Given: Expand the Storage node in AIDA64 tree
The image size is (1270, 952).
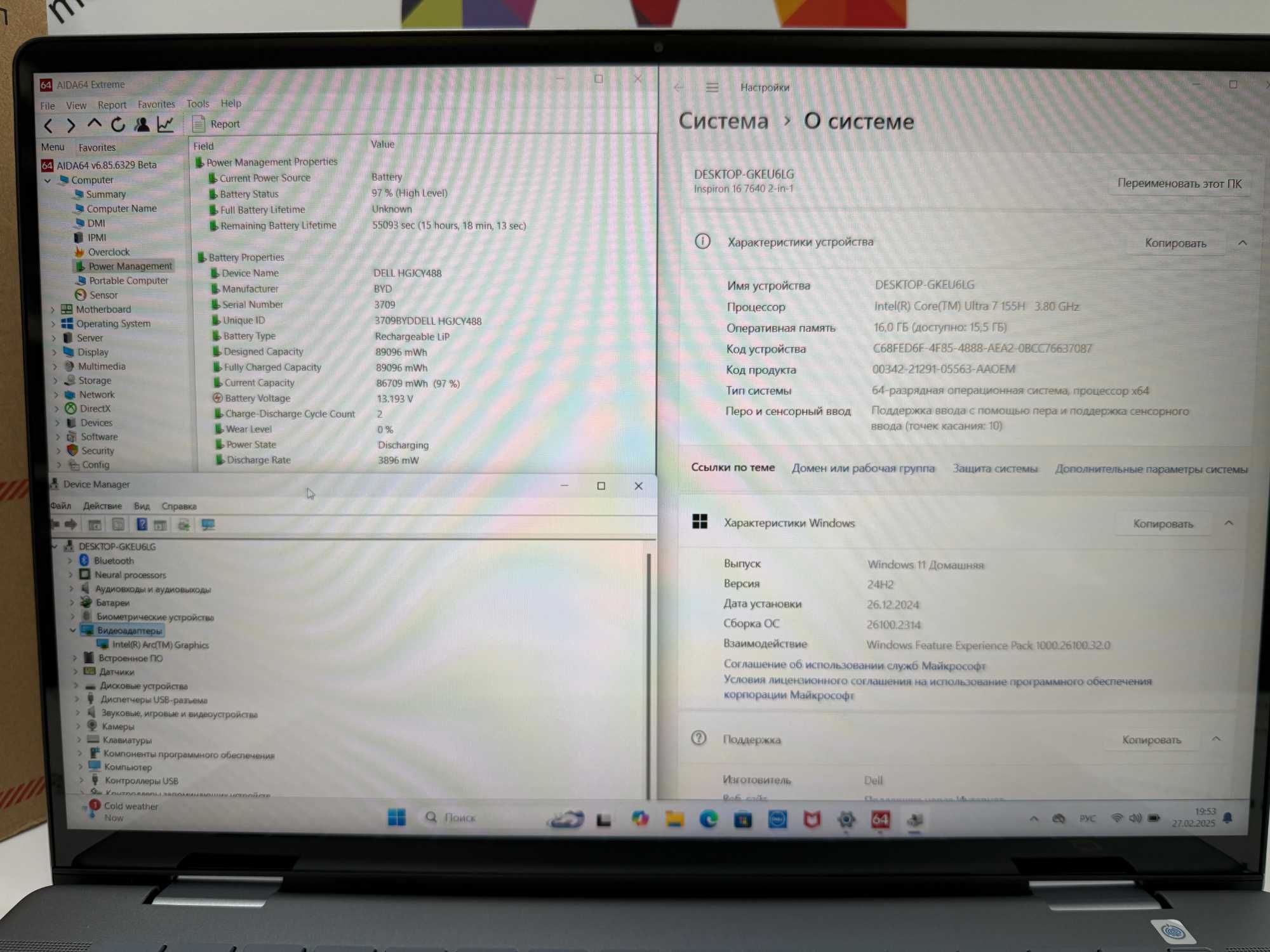Looking at the screenshot, I should [55, 381].
